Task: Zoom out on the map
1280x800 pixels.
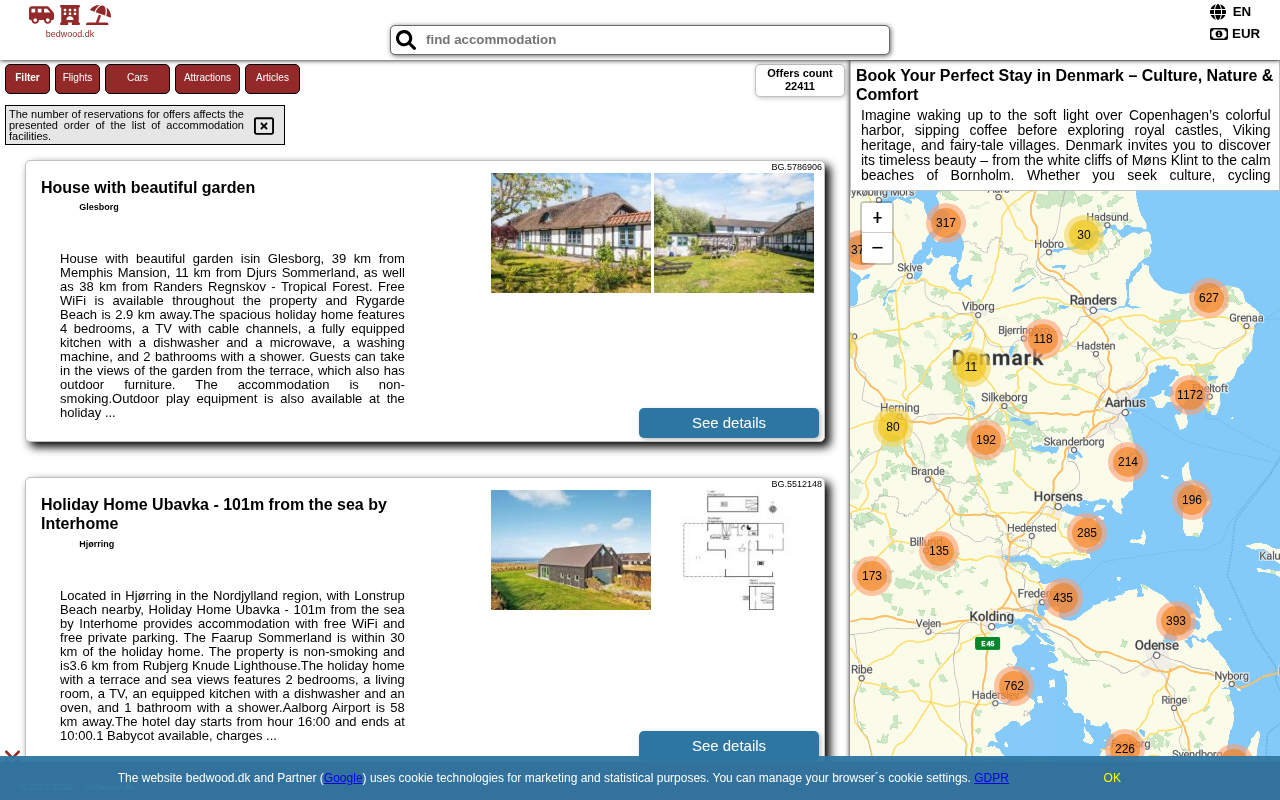Action: tap(877, 248)
